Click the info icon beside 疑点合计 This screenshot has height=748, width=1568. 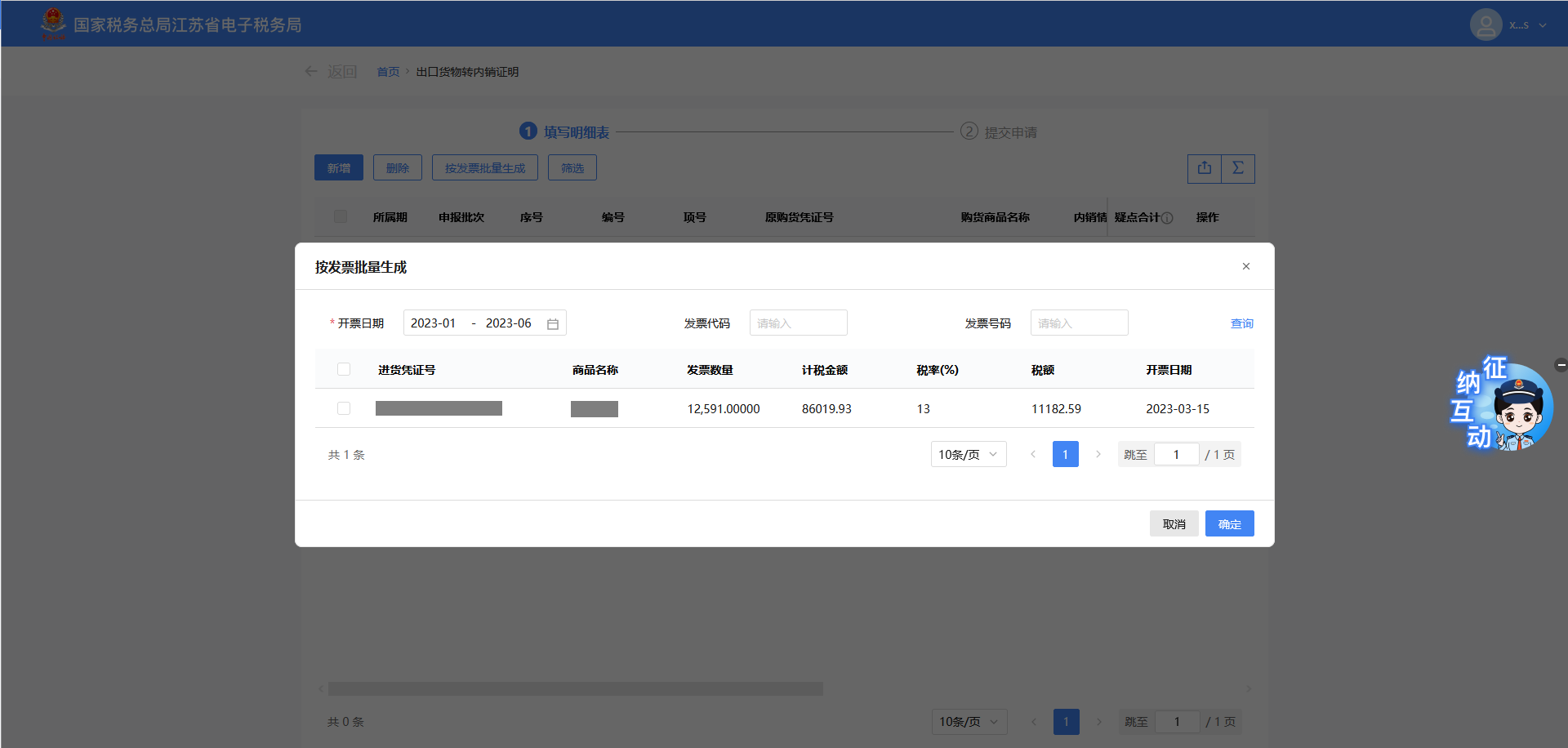coord(1167,218)
